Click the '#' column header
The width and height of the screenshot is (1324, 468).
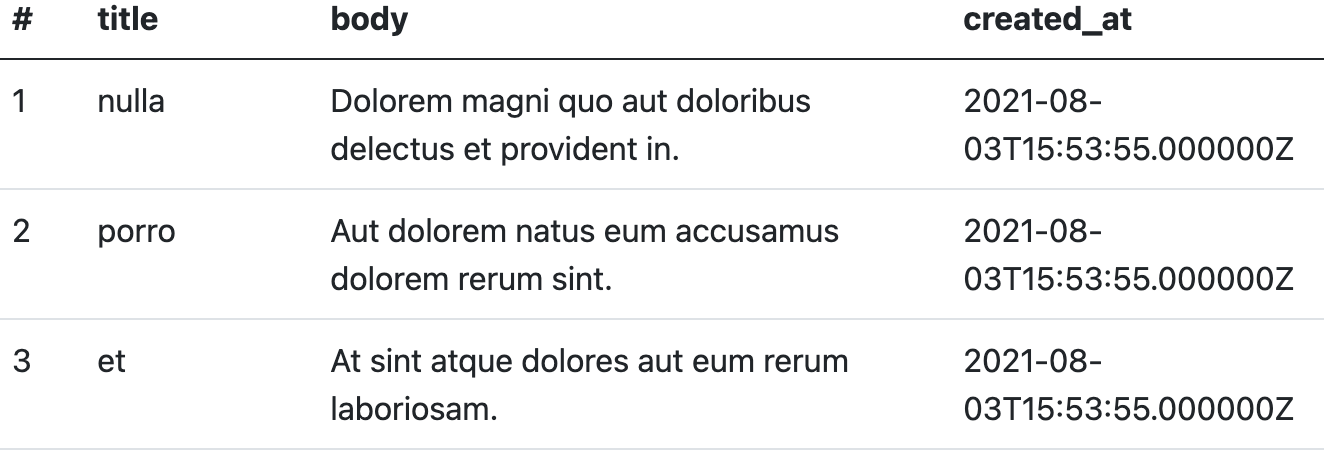click(21, 20)
